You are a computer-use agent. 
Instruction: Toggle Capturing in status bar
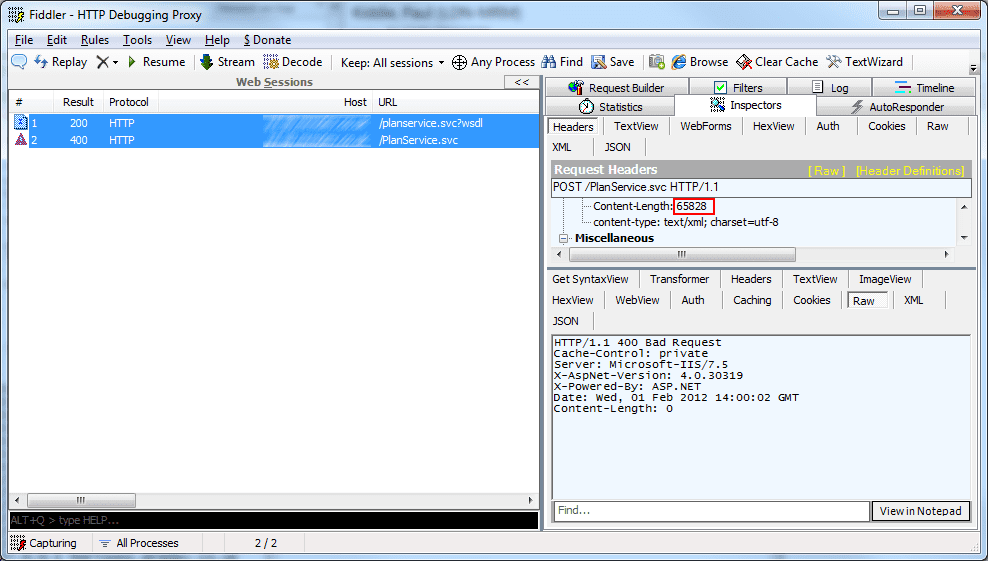(43, 543)
